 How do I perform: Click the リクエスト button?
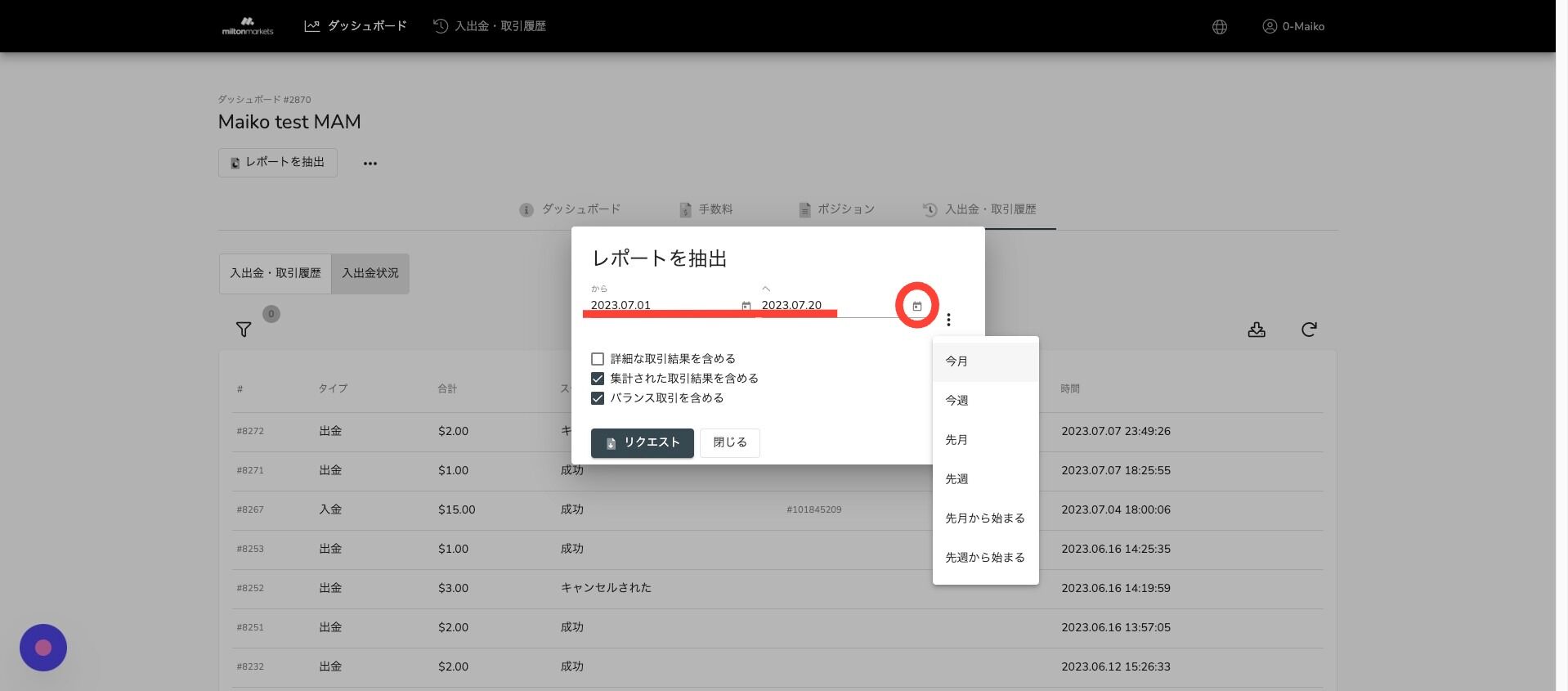(x=643, y=442)
